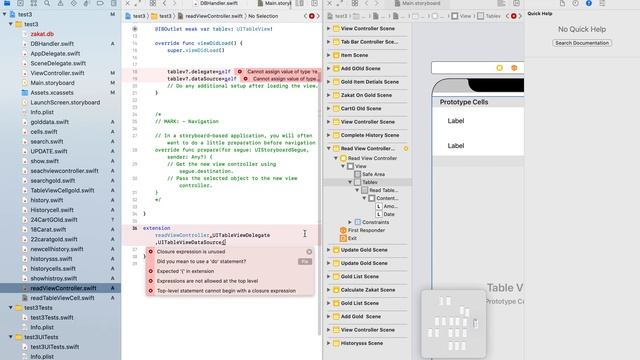The height and width of the screenshot is (360, 640).
Task: Open the Symbol navigator
Action: pos(33,3)
